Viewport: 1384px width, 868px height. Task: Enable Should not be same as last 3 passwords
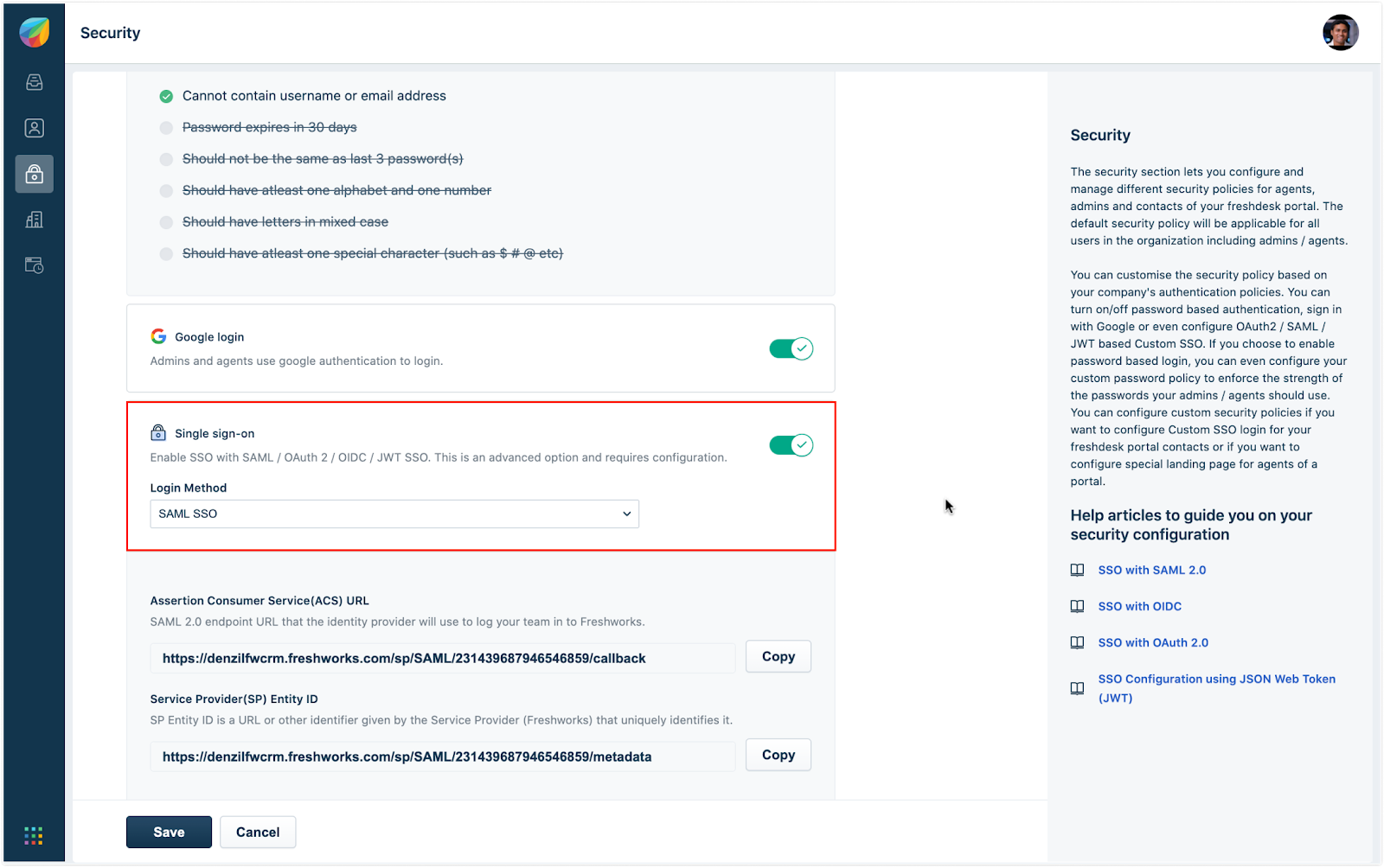(166, 159)
